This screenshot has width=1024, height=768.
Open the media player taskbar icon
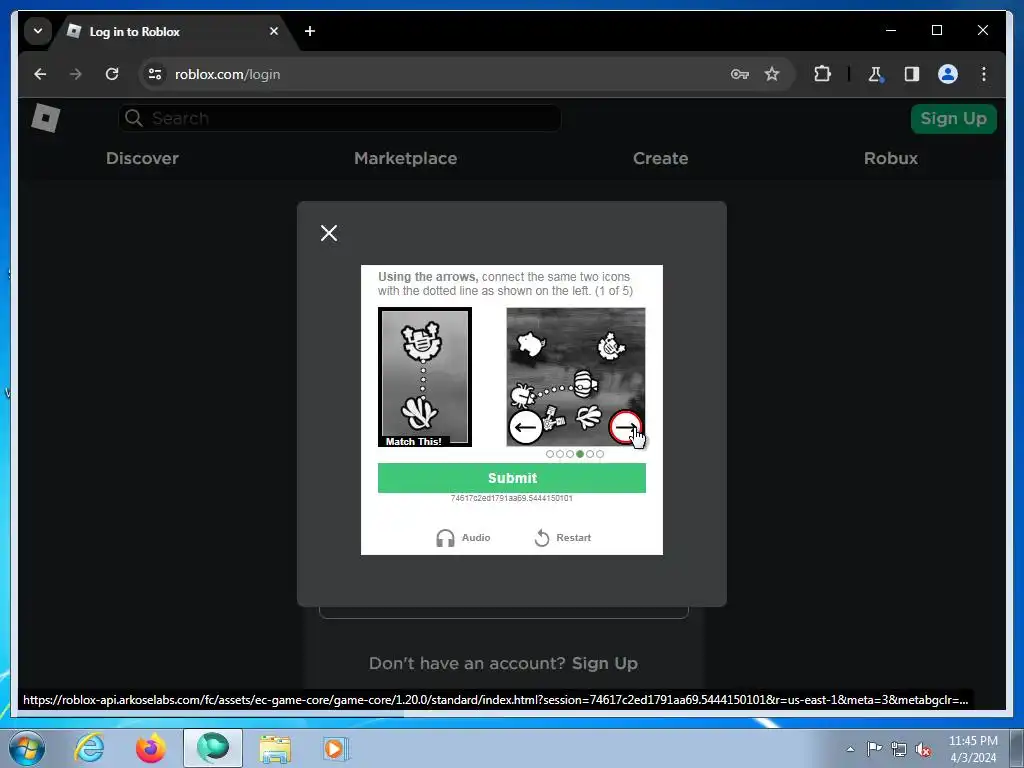coord(336,748)
